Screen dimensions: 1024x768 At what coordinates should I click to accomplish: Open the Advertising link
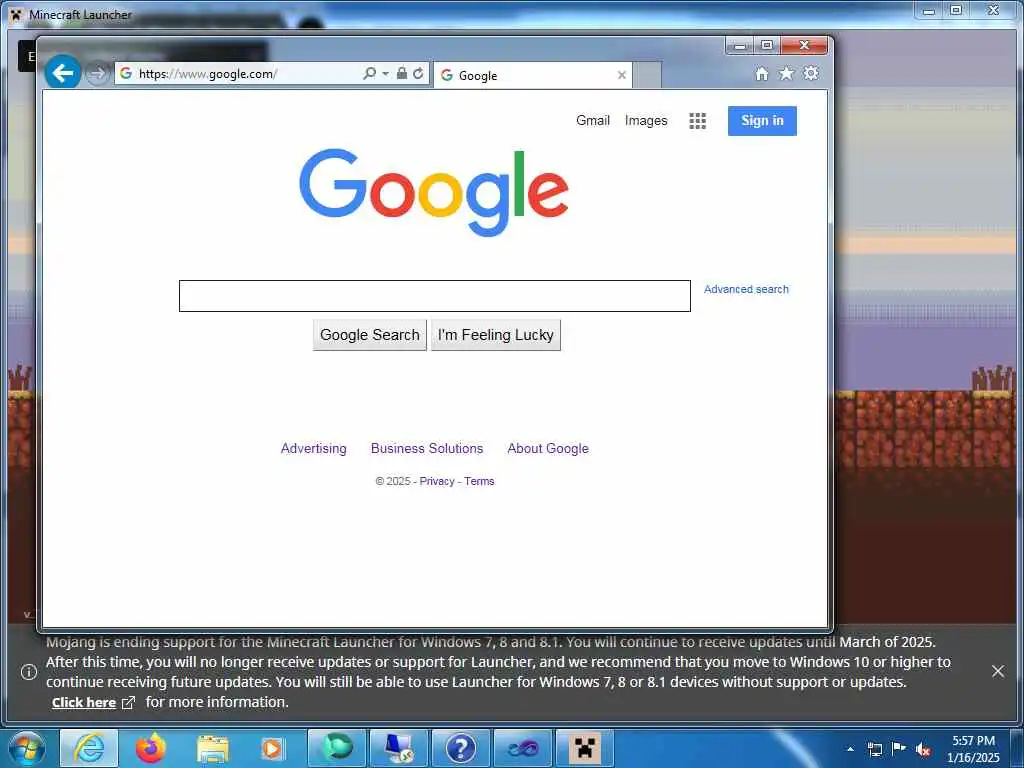[x=313, y=449]
